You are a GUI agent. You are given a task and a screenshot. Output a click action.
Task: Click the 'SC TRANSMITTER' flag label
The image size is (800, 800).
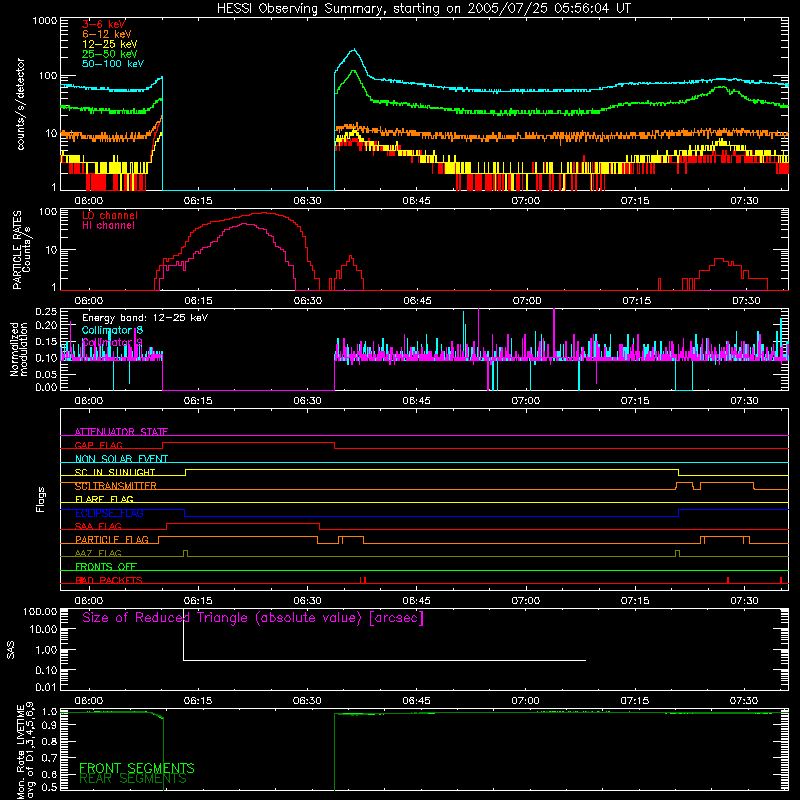[x=116, y=486]
